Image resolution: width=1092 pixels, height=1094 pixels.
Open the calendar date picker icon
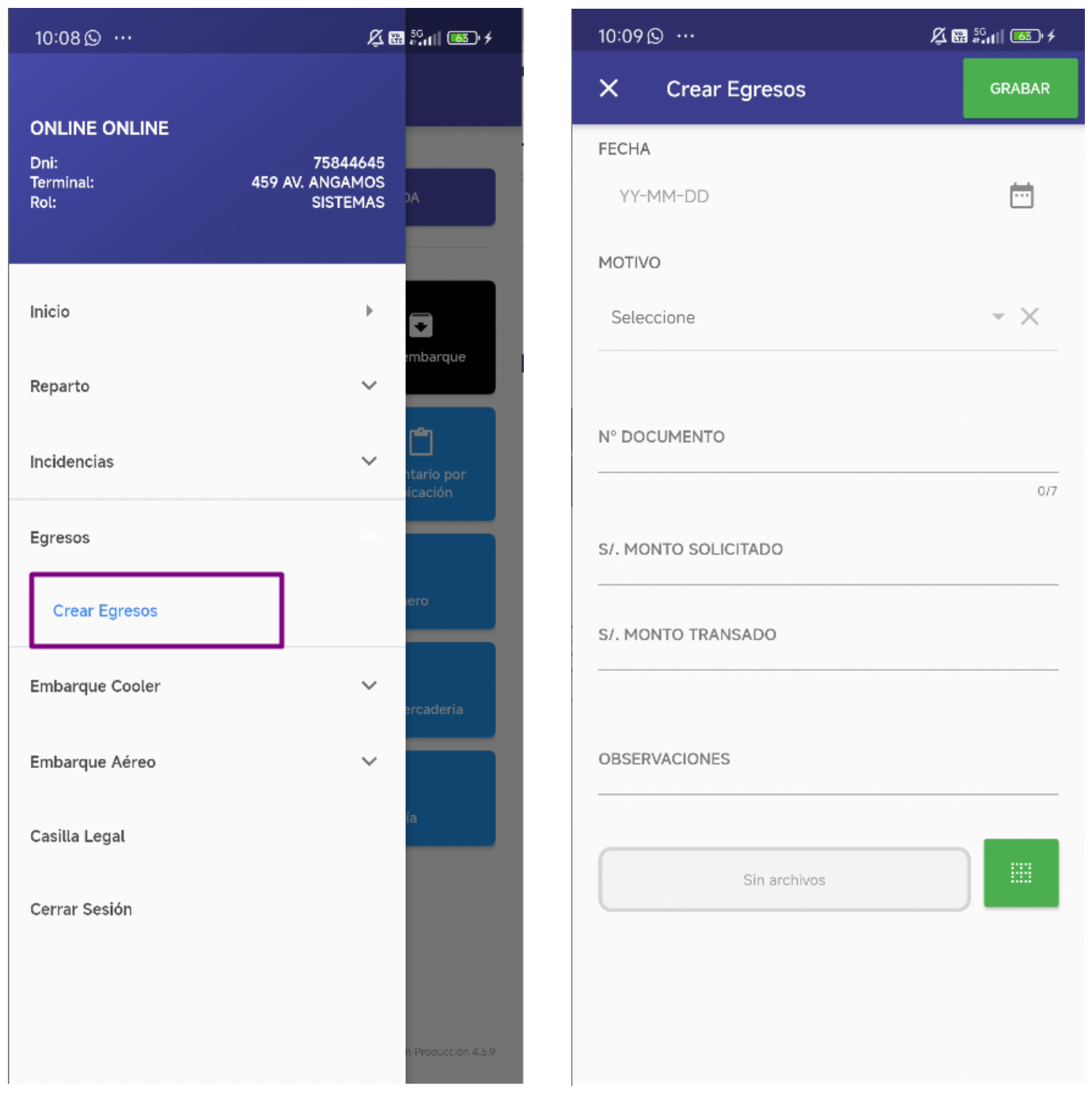coord(1022,195)
